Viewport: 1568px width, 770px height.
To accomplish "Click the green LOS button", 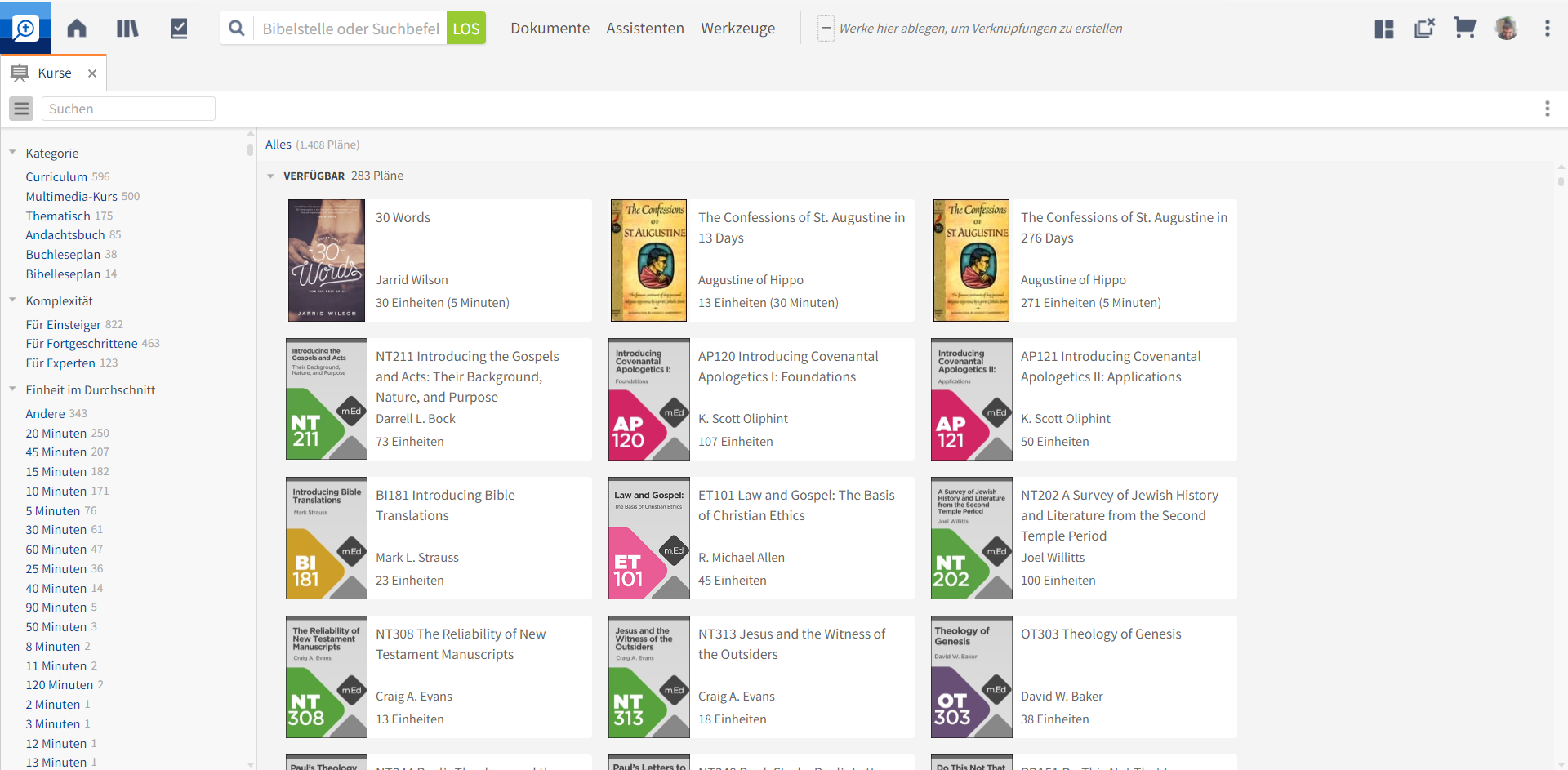I will tap(466, 29).
